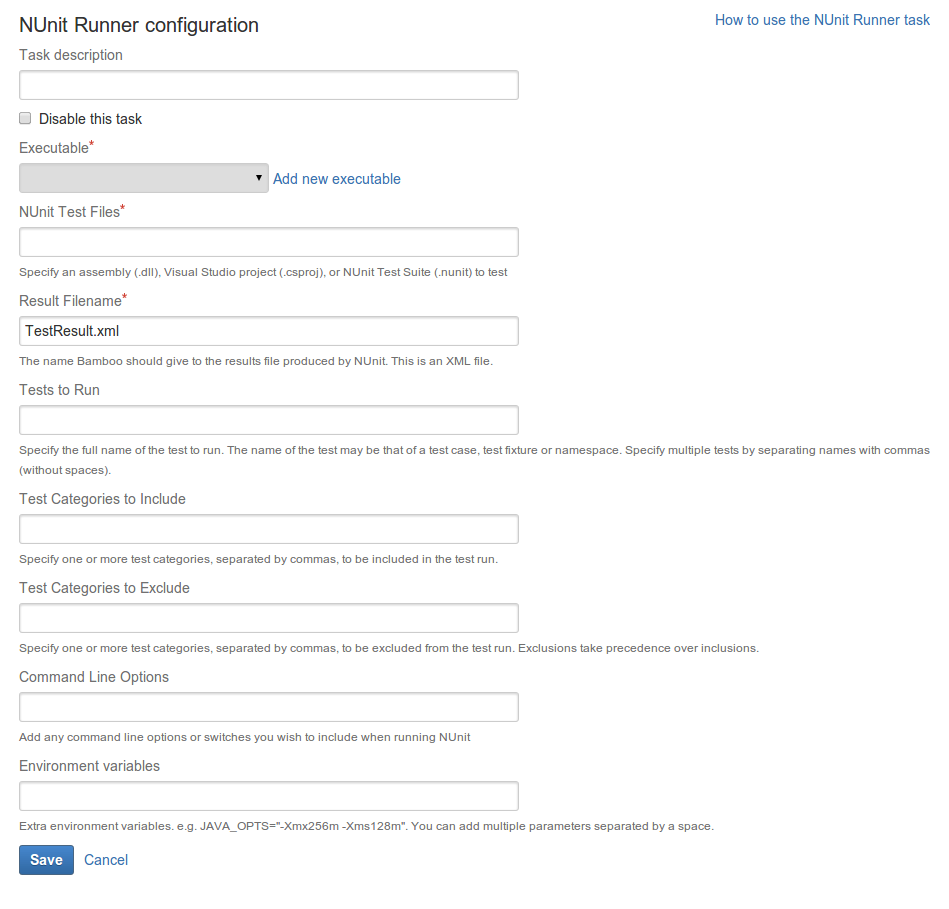Screen dimensions: 949x909
Task: Click the 'Add any command line options' hint
Action: pyautogui.click(x=245, y=737)
